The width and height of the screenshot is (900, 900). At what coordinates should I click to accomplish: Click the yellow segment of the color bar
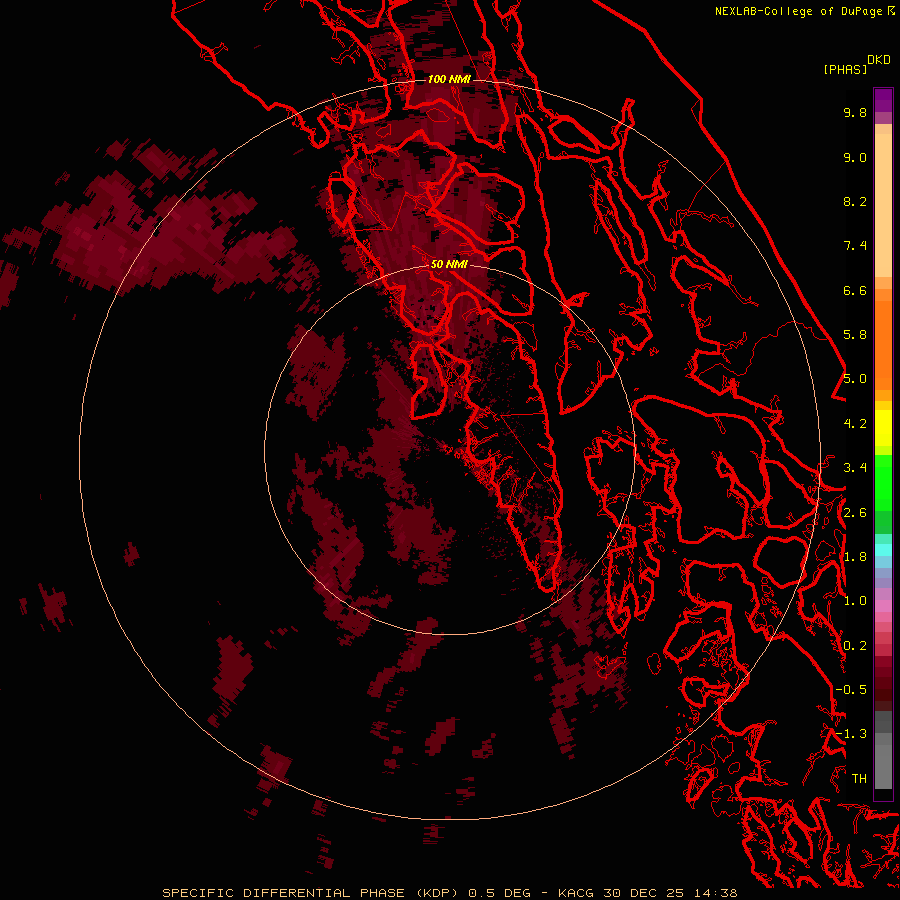(x=883, y=428)
